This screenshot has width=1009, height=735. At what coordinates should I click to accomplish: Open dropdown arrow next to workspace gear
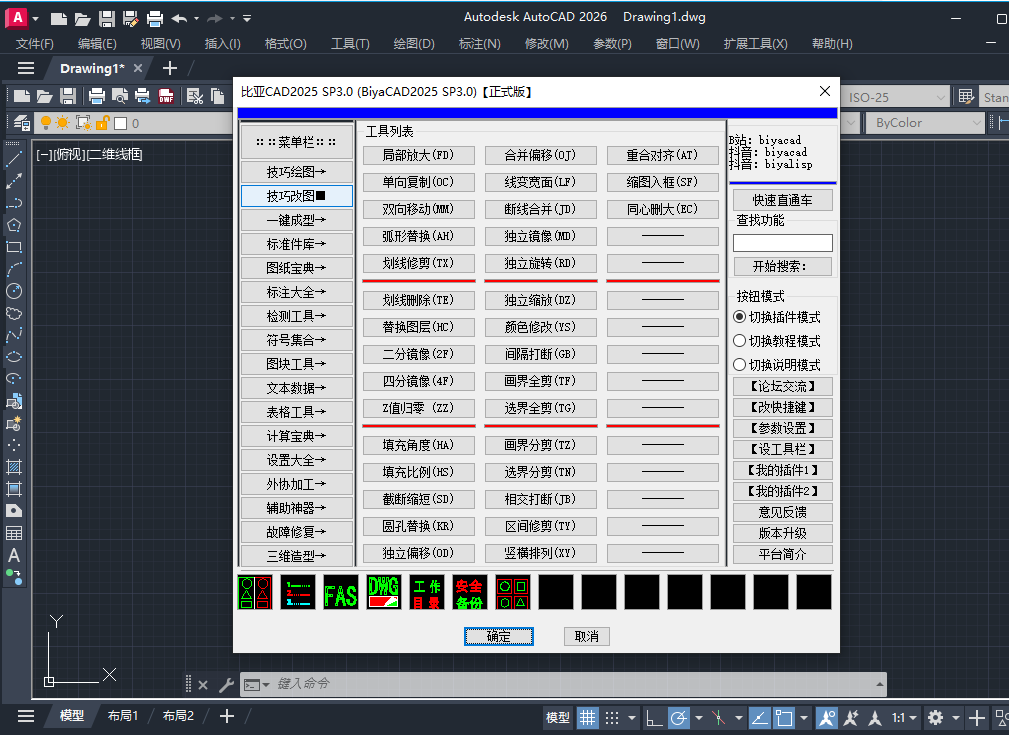(956, 717)
